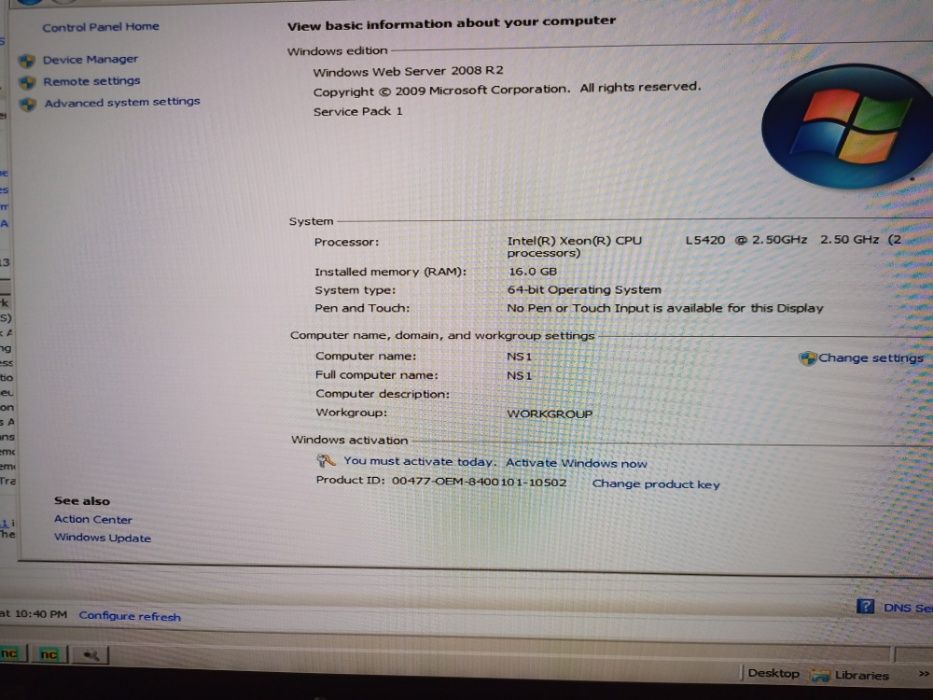Click the second nc taskbar button
This screenshot has width=933, height=700.
[49, 655]
